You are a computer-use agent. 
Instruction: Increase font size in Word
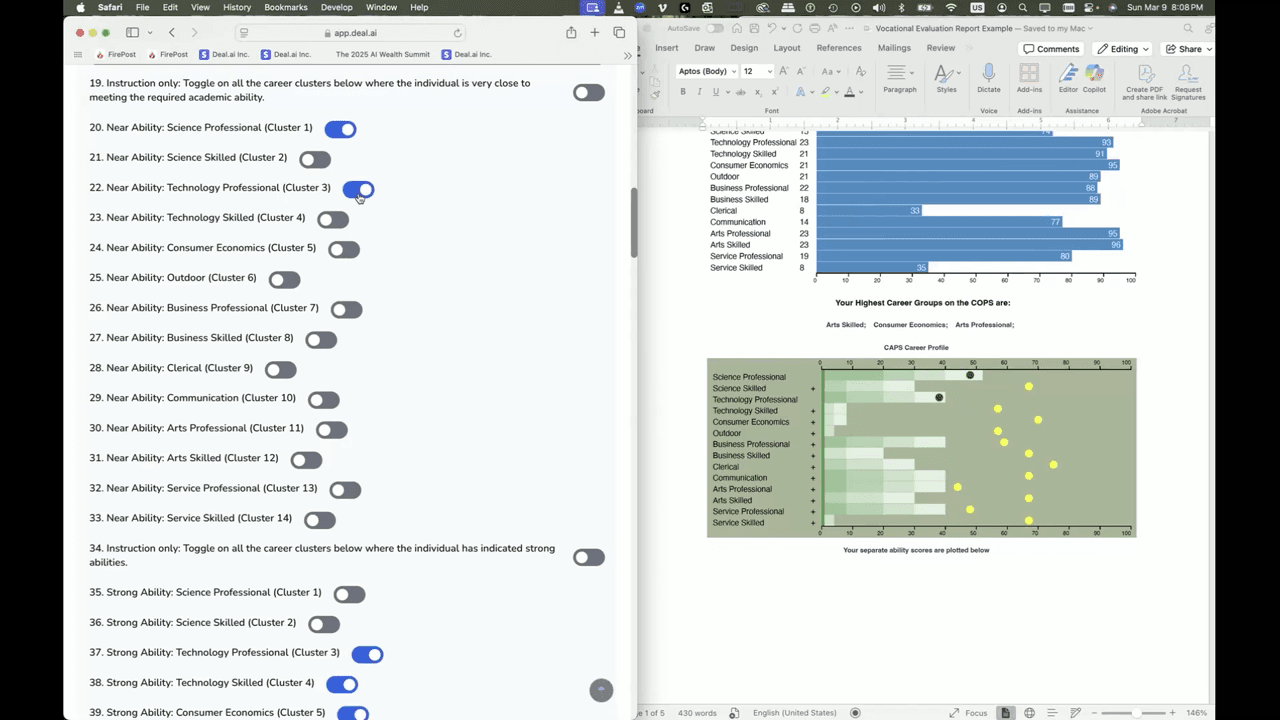tap(783, 71)
